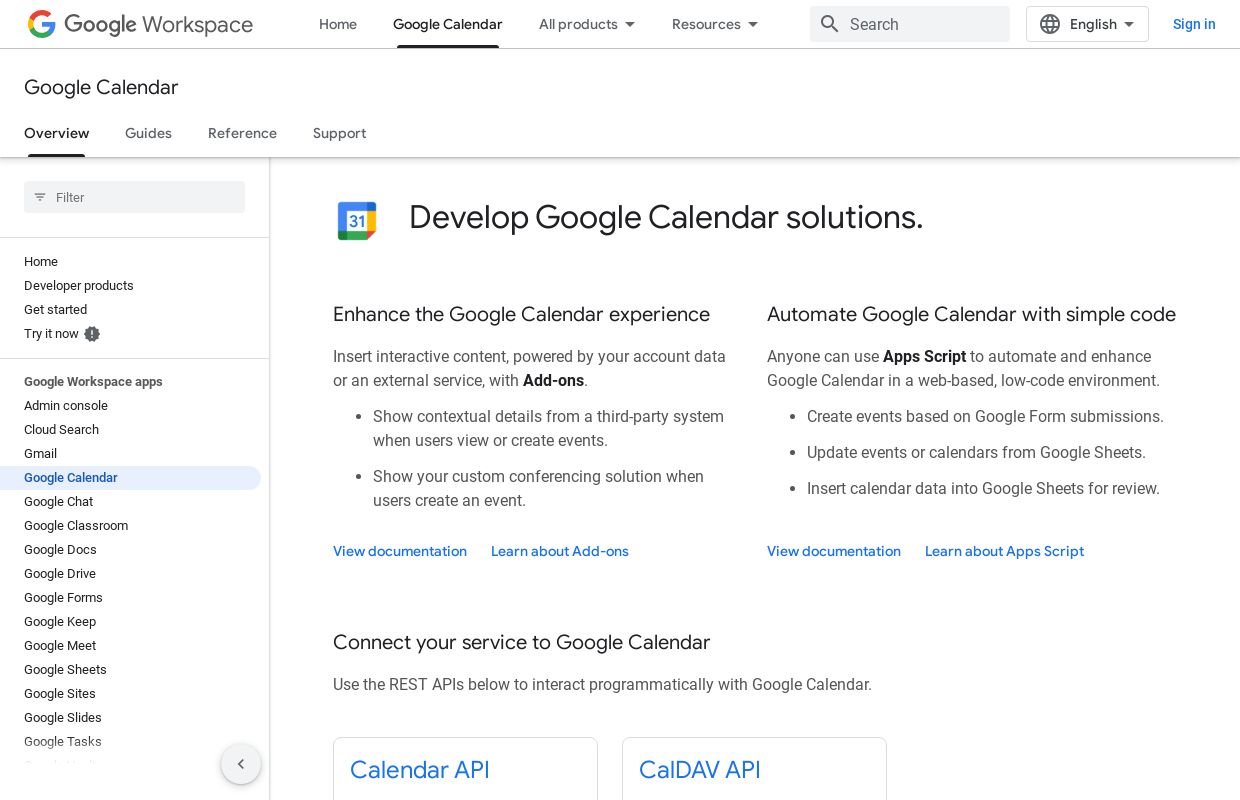This screenshot has width=1240, height=800.
Task: Open Google Drive in sidebar
Action: (60, 574)
